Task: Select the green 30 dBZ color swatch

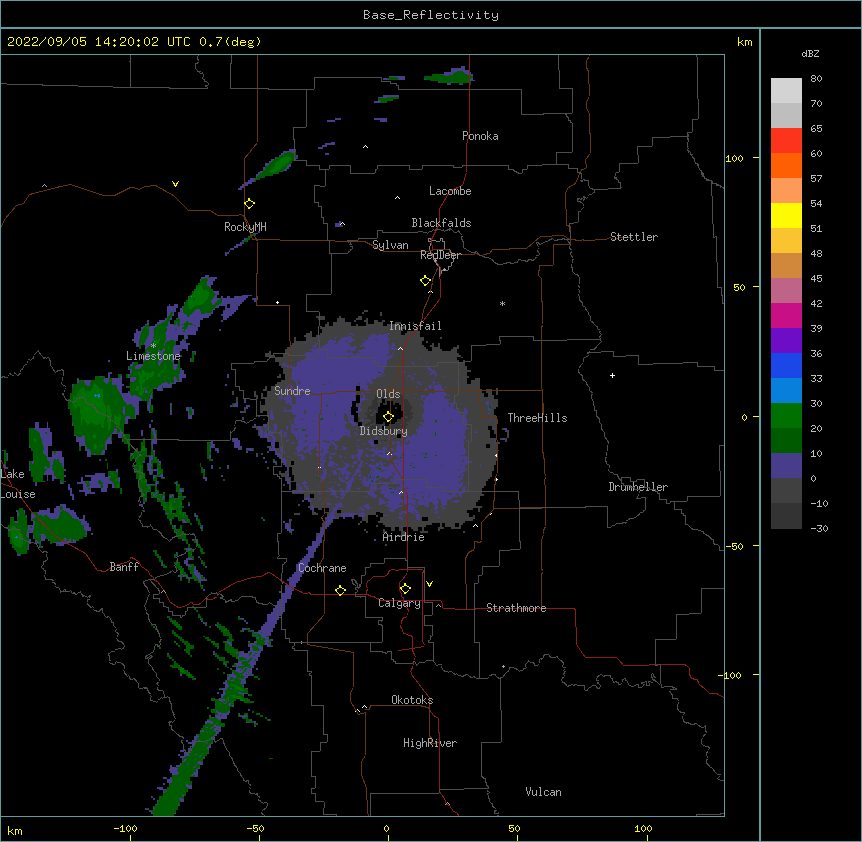Action: coord(786,416)
